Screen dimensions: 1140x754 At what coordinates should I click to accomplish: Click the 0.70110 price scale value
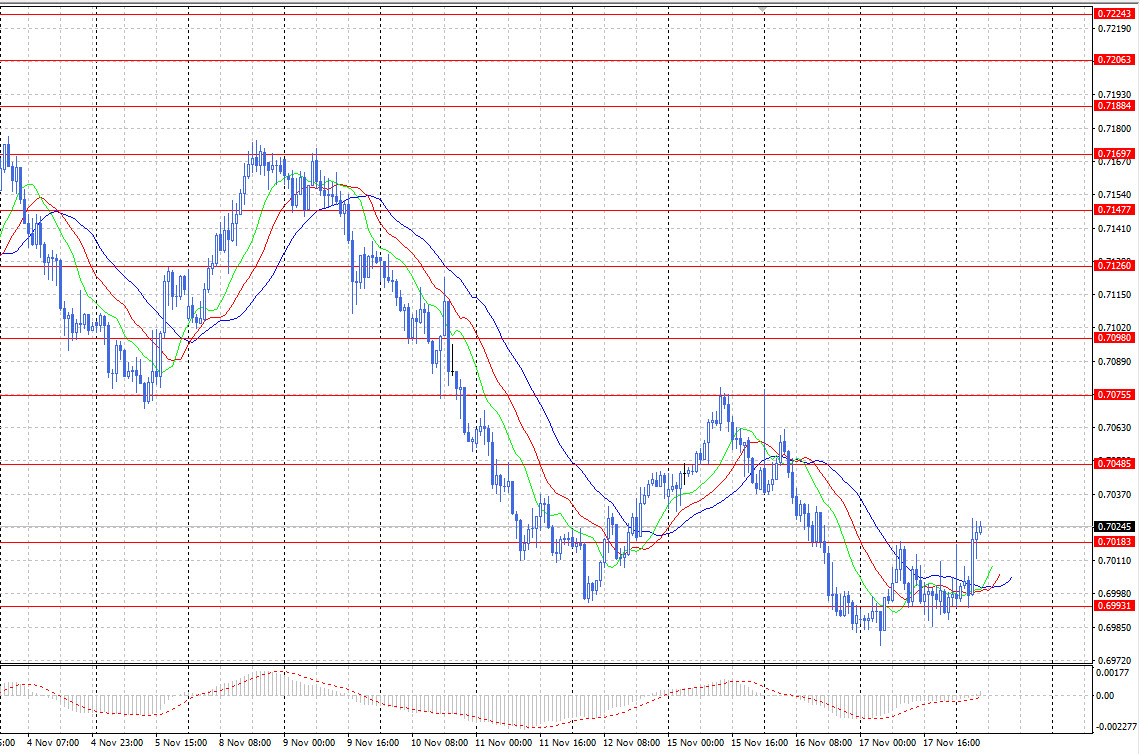[1114, 561]
